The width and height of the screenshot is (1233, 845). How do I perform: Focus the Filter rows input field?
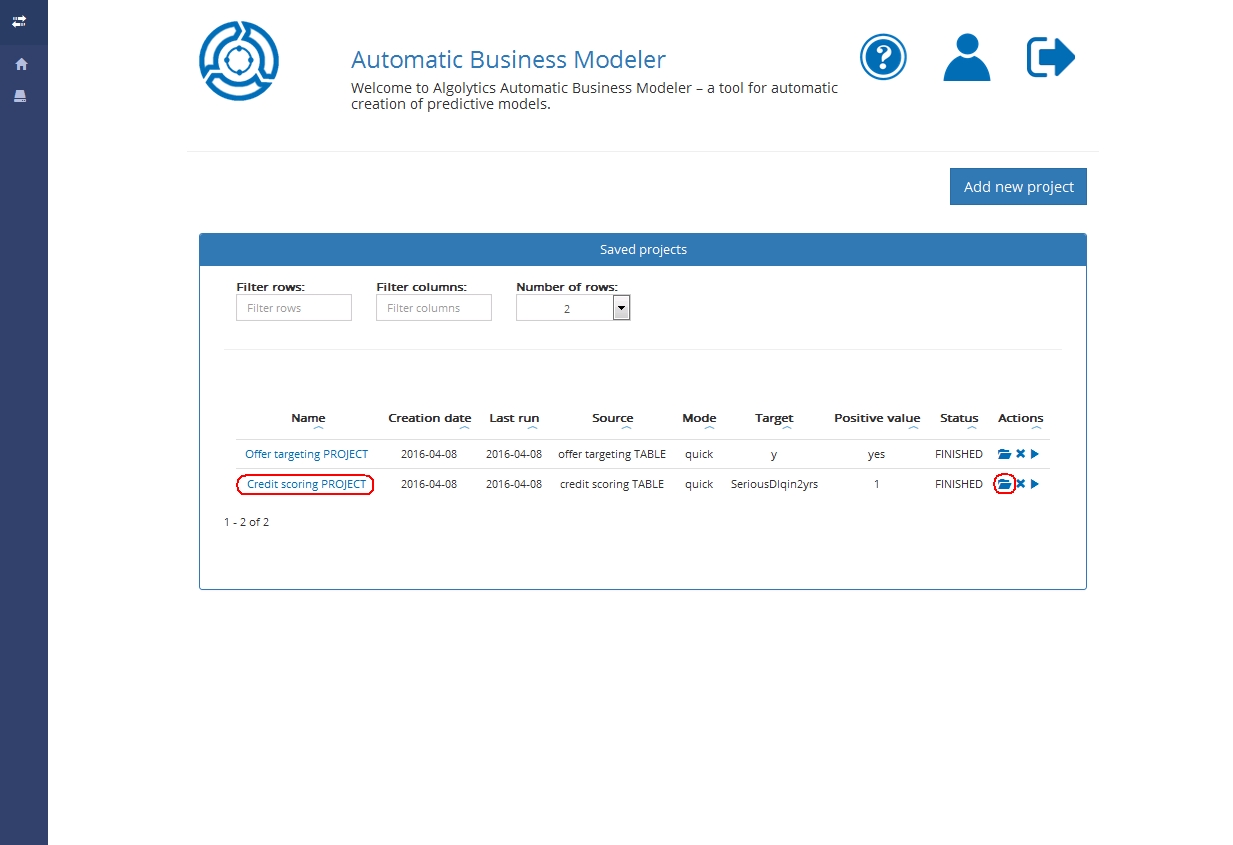(294, 308)
